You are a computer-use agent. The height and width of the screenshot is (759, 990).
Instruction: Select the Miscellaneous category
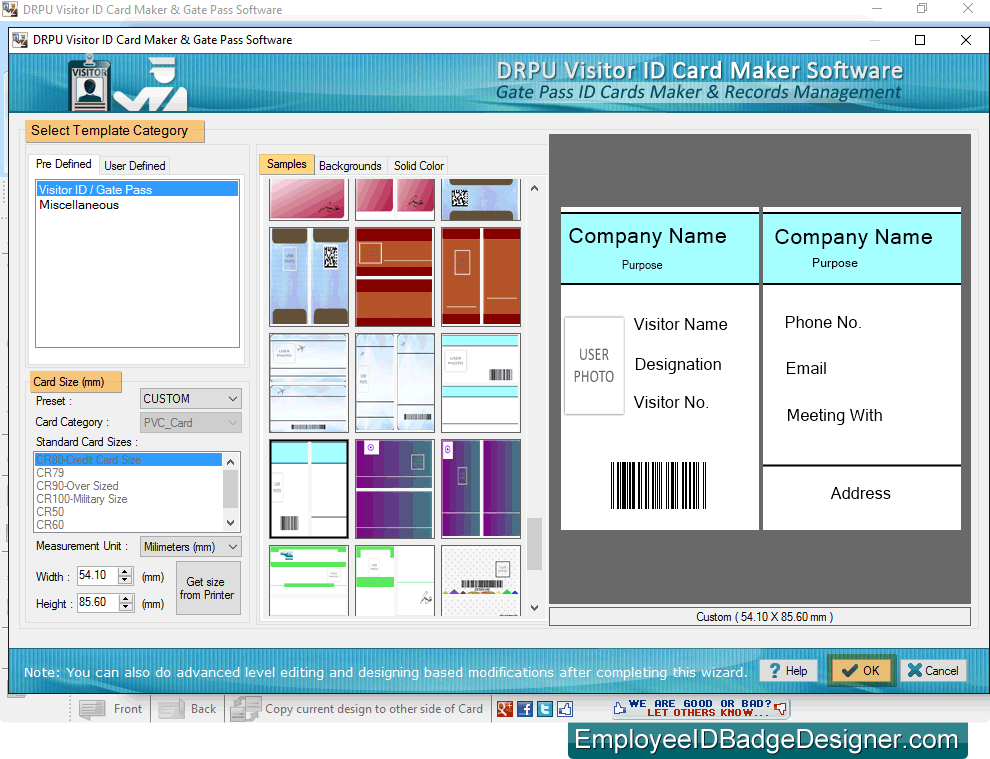click(137, 205)
